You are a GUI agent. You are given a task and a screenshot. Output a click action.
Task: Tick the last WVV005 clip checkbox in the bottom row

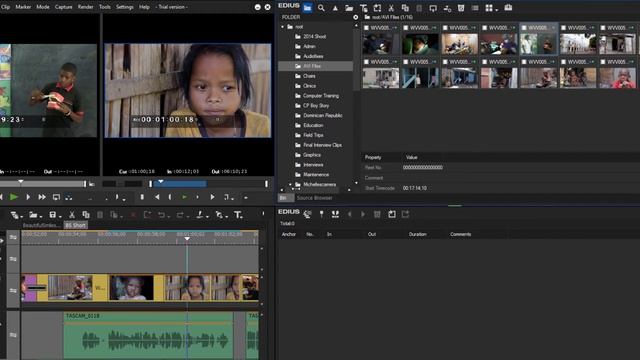click(x=603, y=62)
